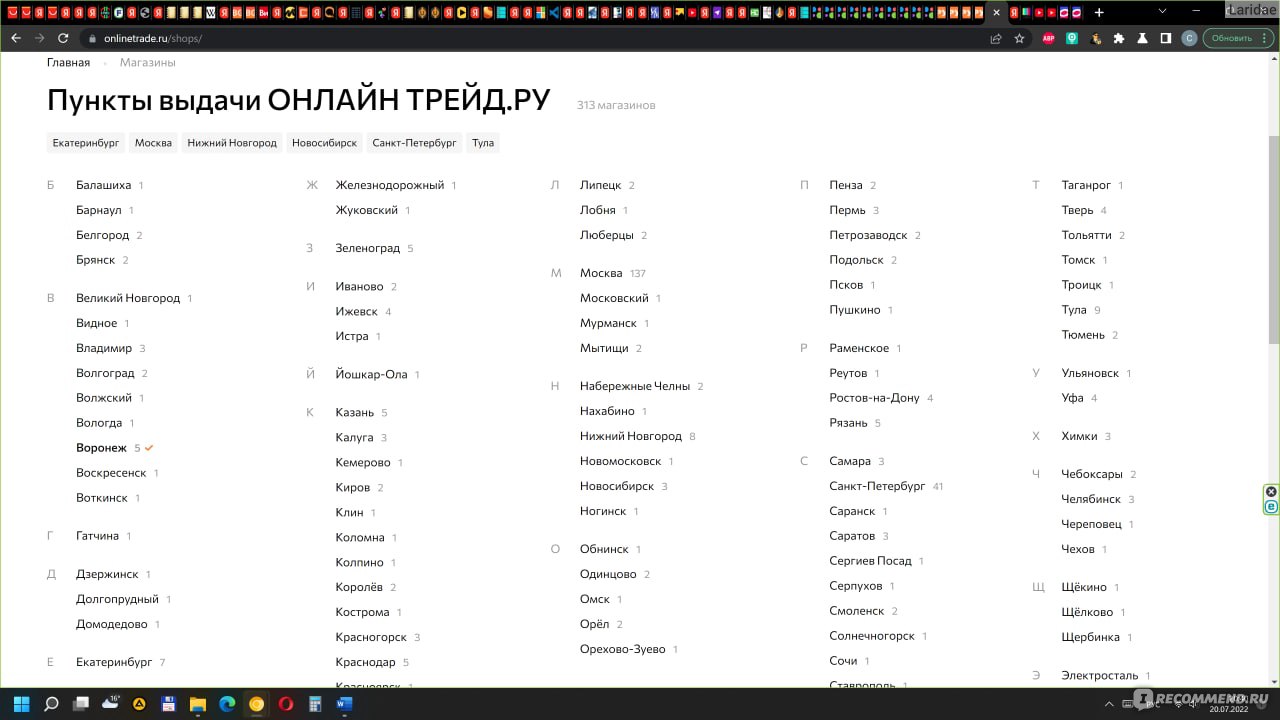1280x720 pixels.
Task: Go to Главная breadcrumb link
Action: pyautogui.click(x=68, y=62)
